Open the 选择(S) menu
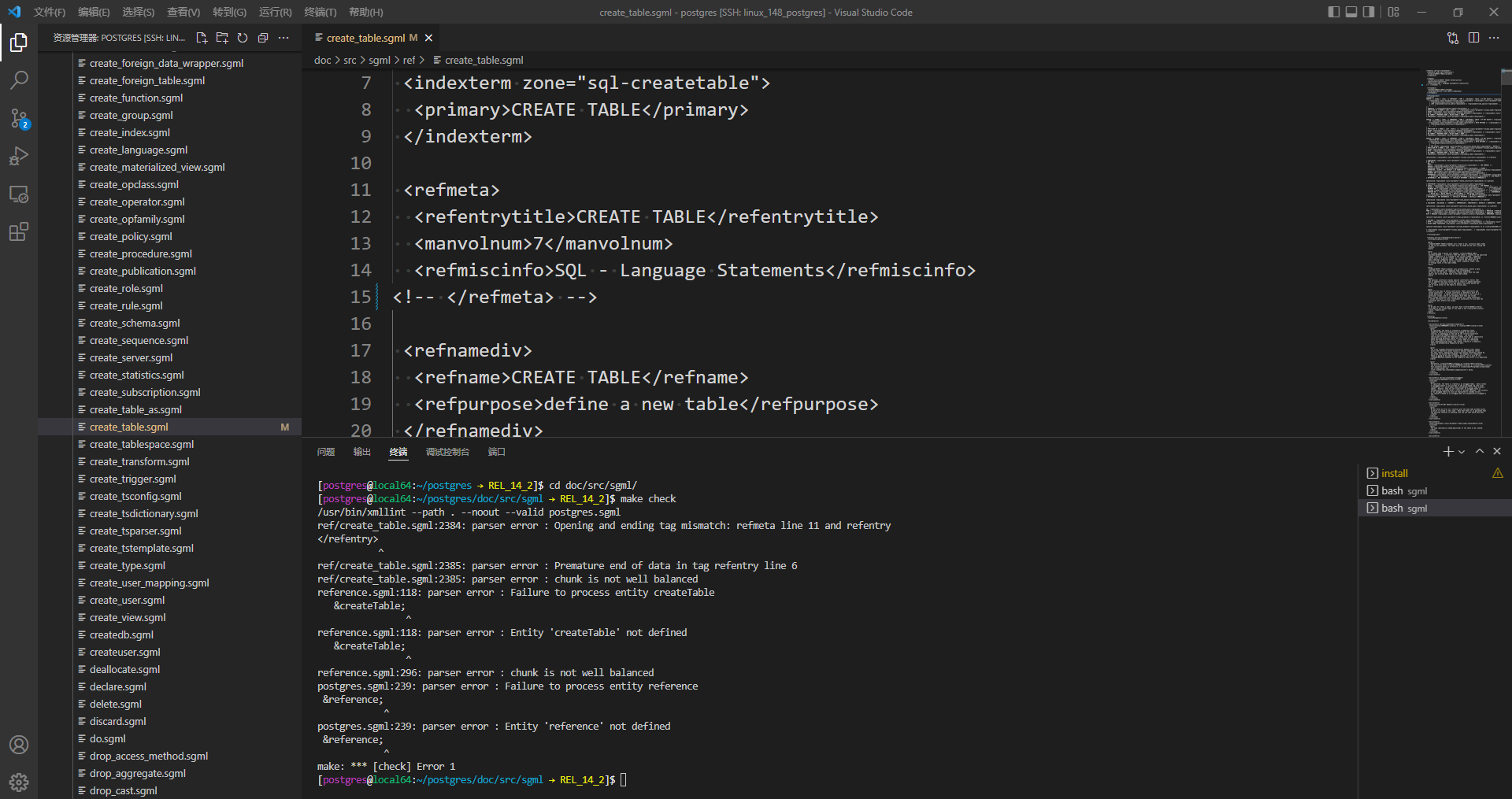The image size is (1512, 799). tap(138, 12)
